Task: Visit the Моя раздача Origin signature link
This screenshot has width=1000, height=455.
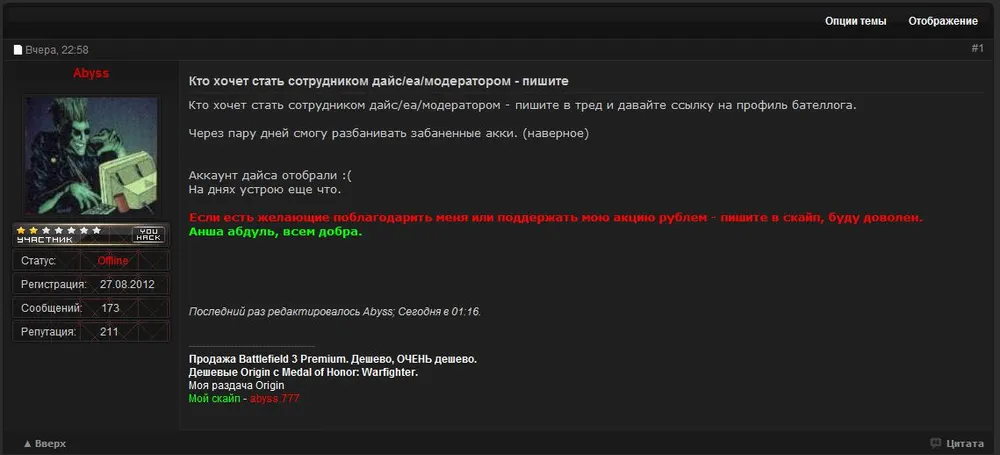Action: pyautogui.click(x=236, y=385)
